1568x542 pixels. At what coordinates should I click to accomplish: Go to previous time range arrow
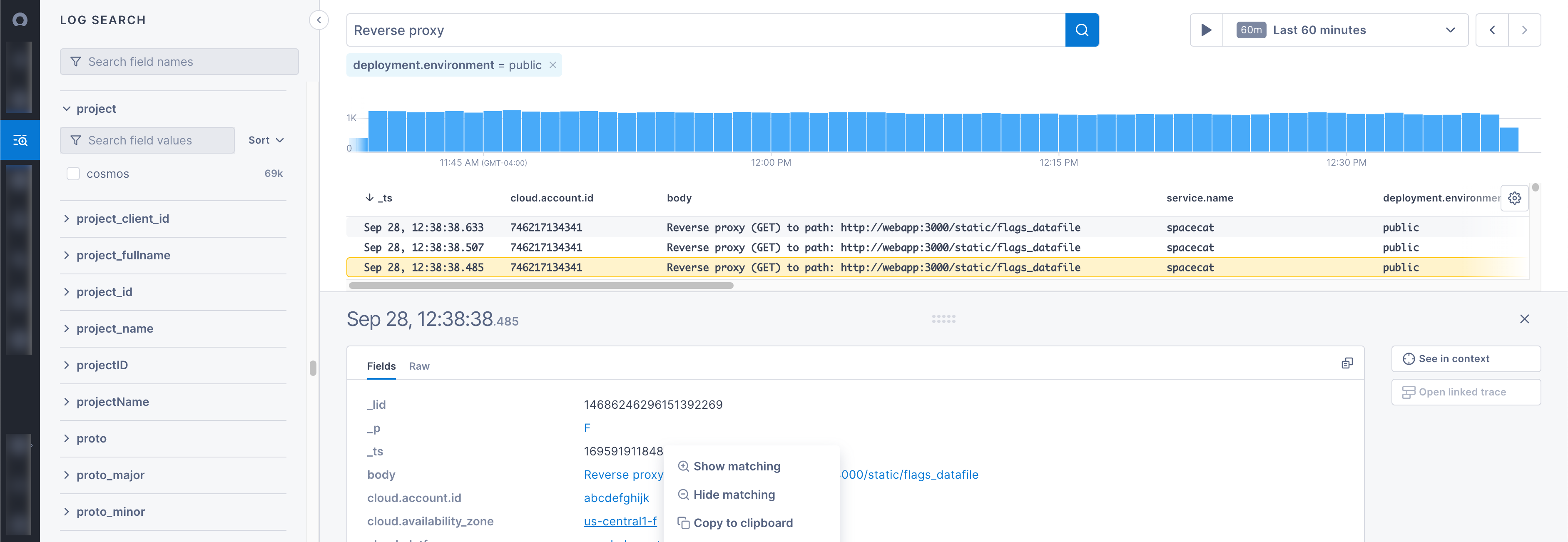point(1491,30)
